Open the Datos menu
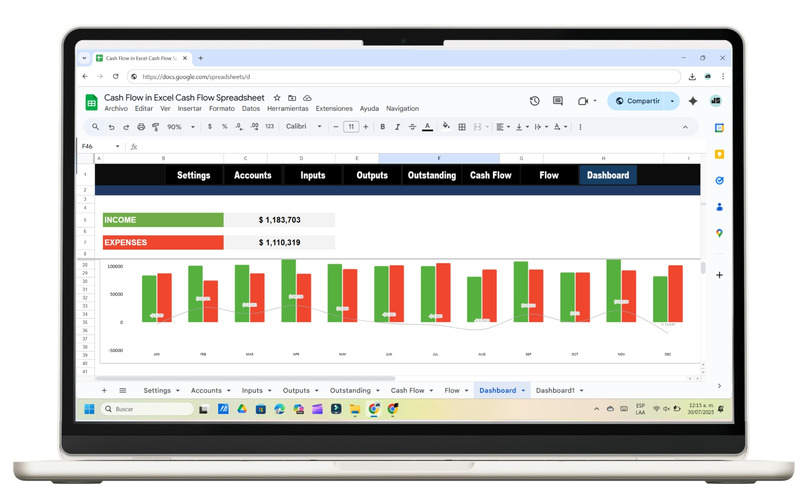The image size is (800, 500). [x=251, y=109]
